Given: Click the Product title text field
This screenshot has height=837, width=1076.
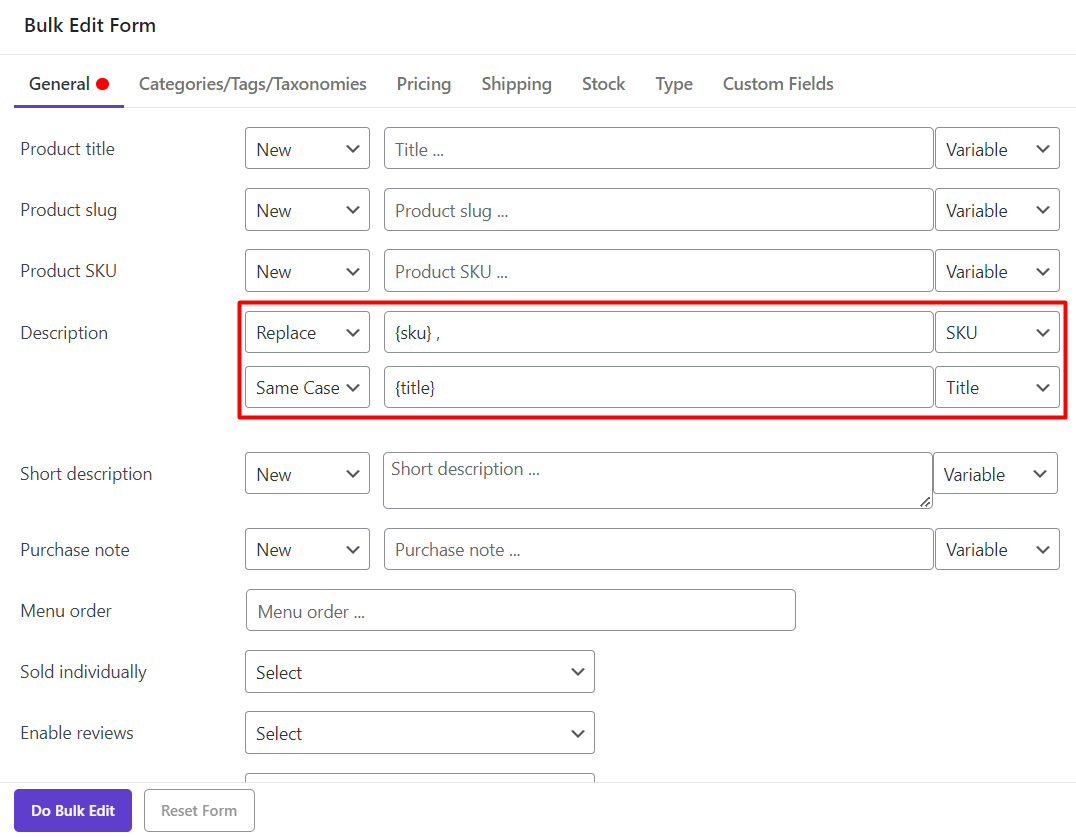Looking at the screenshot, I should (658, 149).
